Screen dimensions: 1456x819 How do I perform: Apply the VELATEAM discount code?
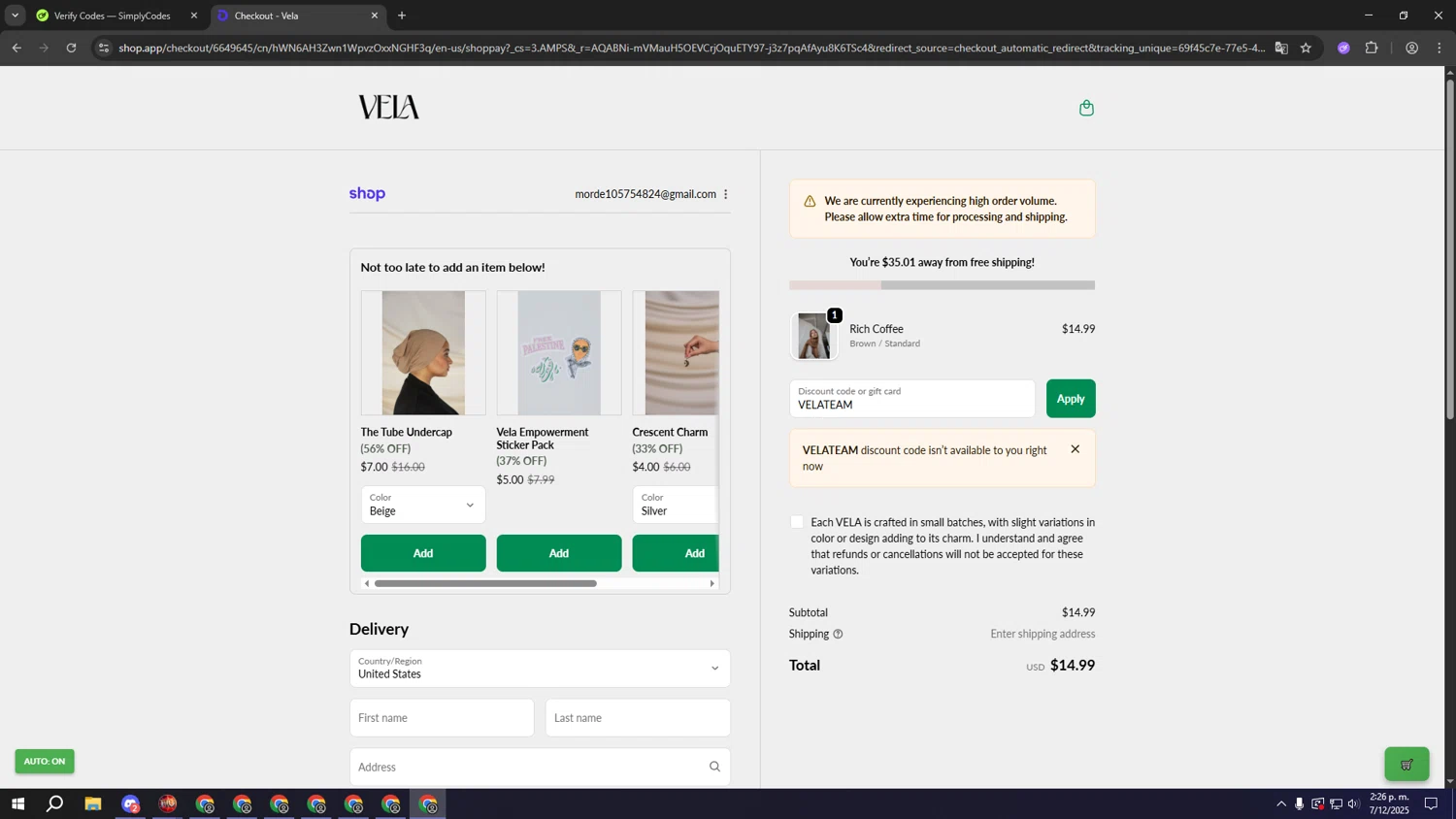[x=1071, y=399]
